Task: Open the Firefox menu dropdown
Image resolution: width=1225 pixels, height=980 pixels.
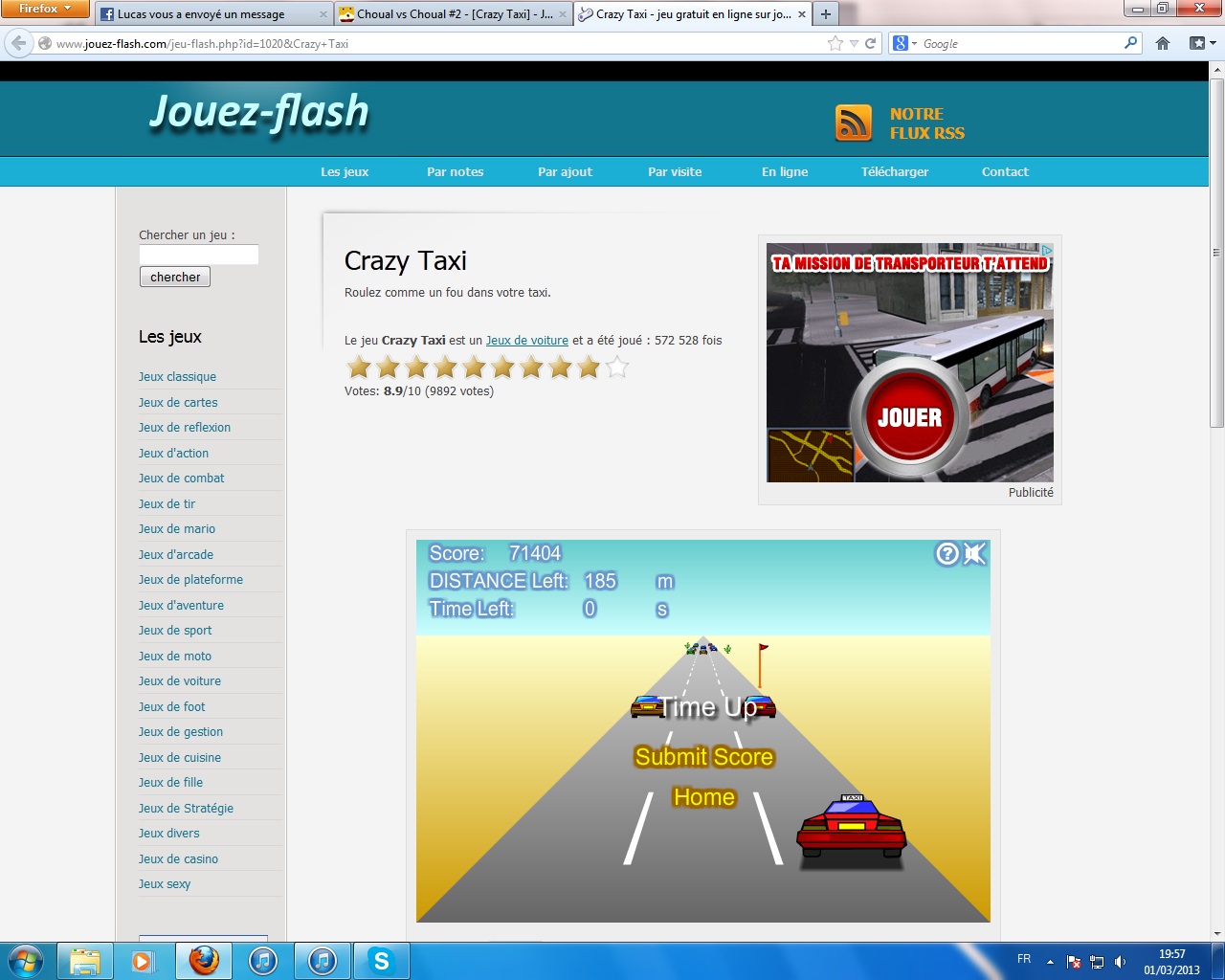Action: (x=45, y=9)
